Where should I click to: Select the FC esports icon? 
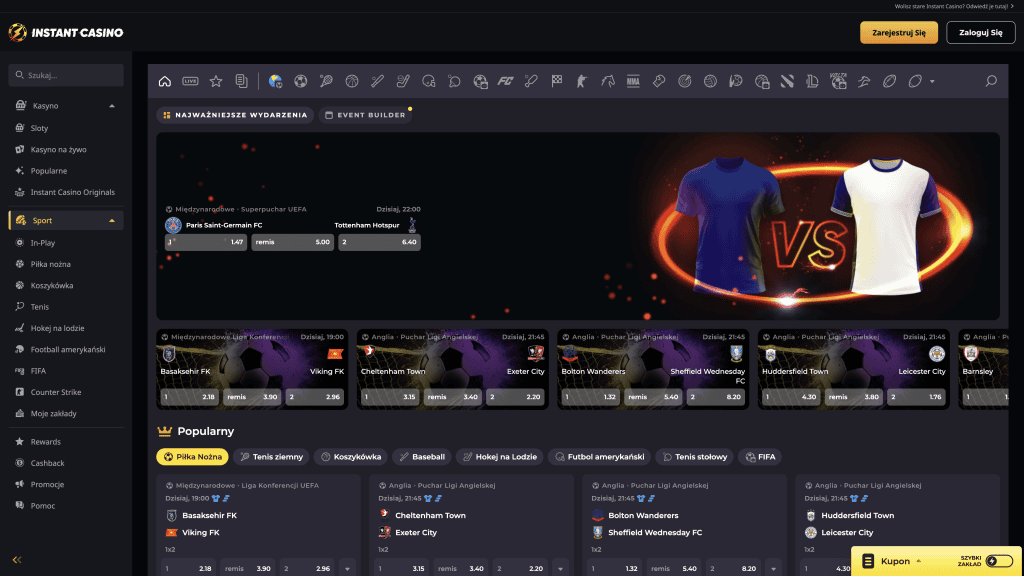click(505, 81)
